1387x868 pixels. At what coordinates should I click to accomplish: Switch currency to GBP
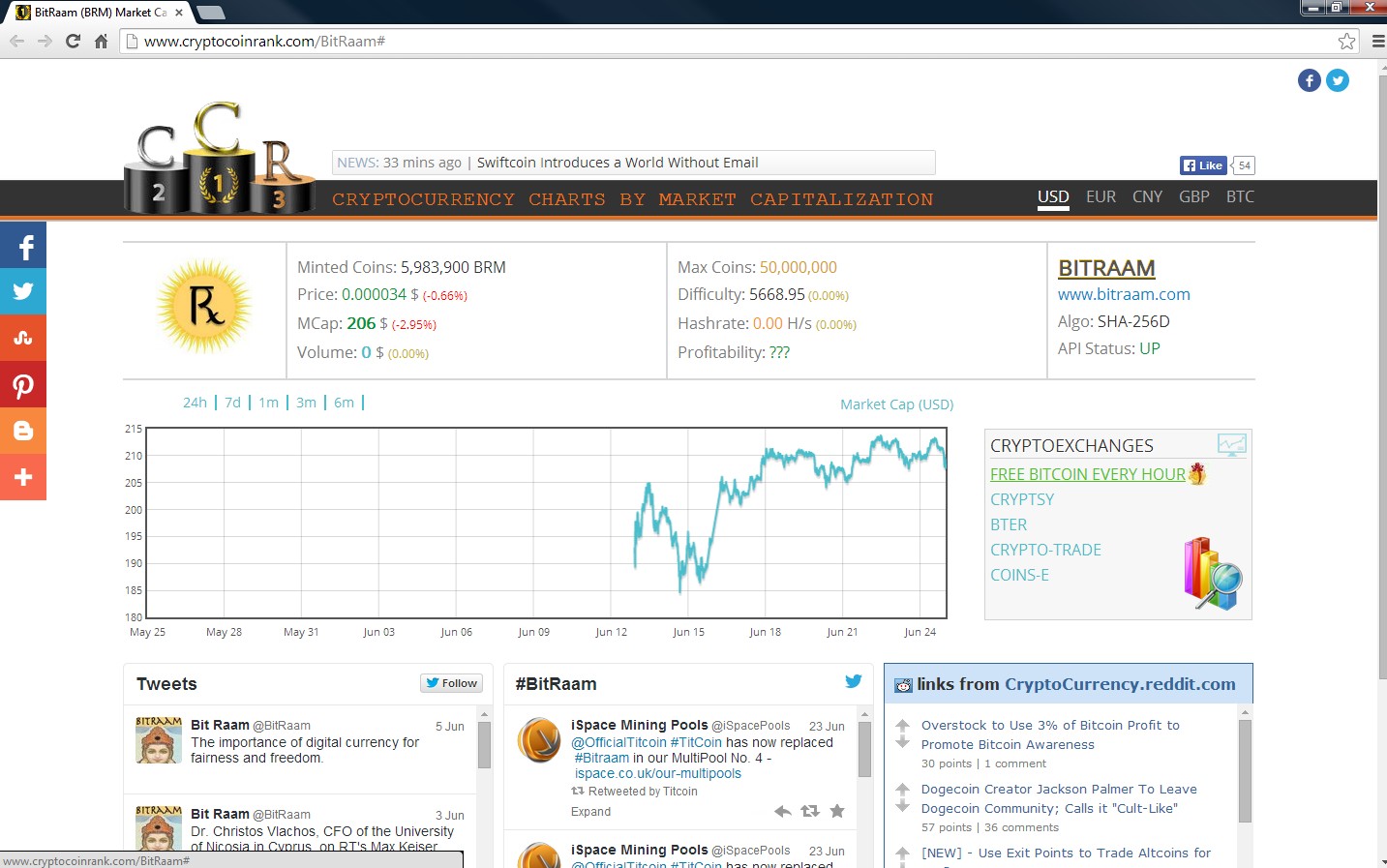[x=1193, y=196]
